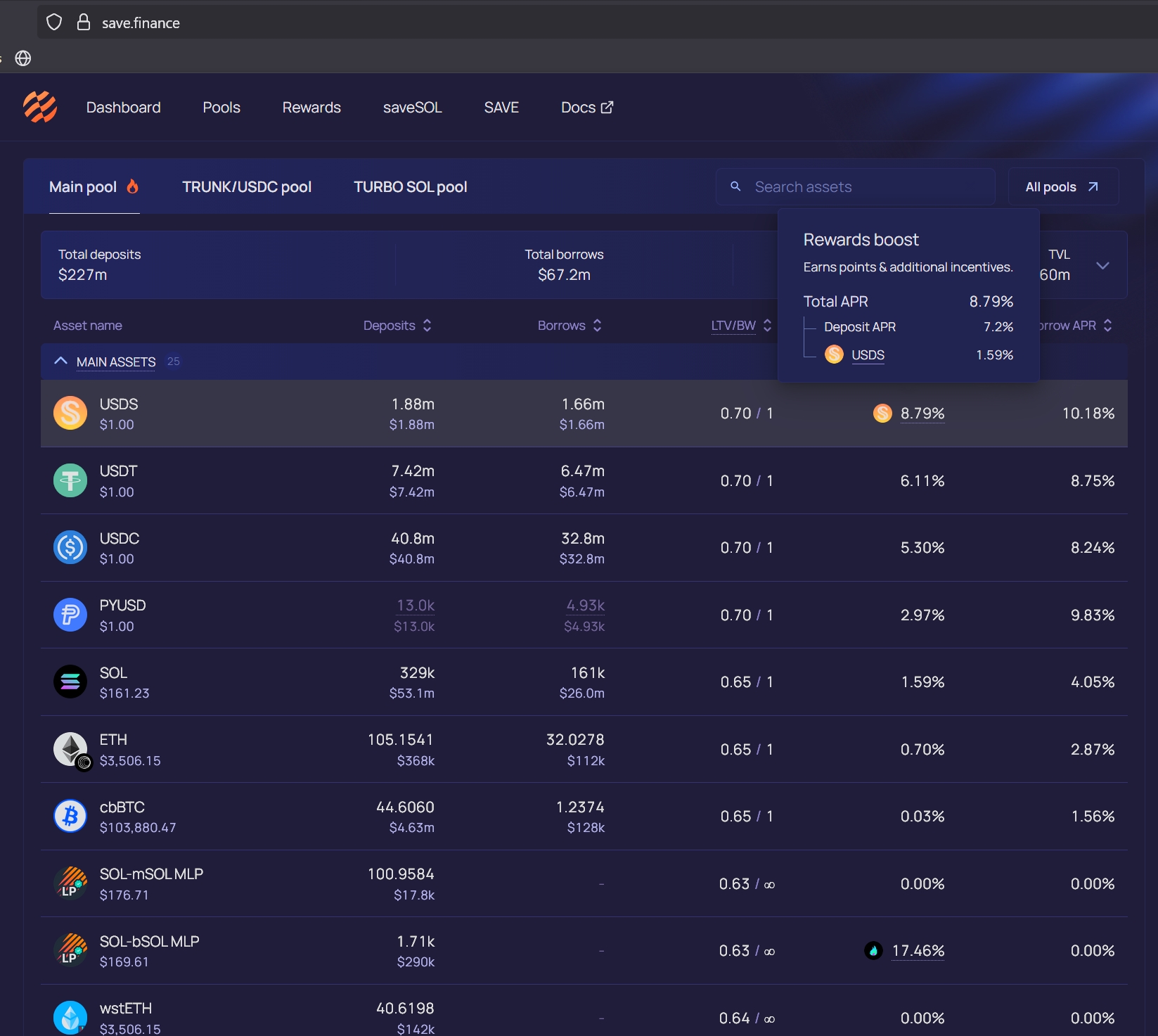Click the USDC token icon
The image size is (1158, 1036).
[70, 548]
